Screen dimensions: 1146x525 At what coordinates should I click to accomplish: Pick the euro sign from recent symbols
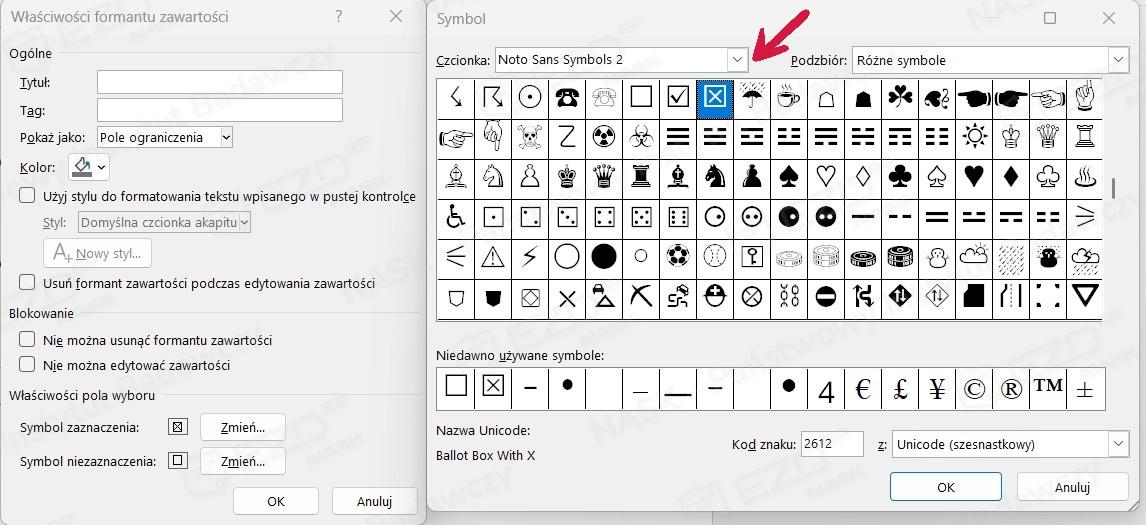863,389
